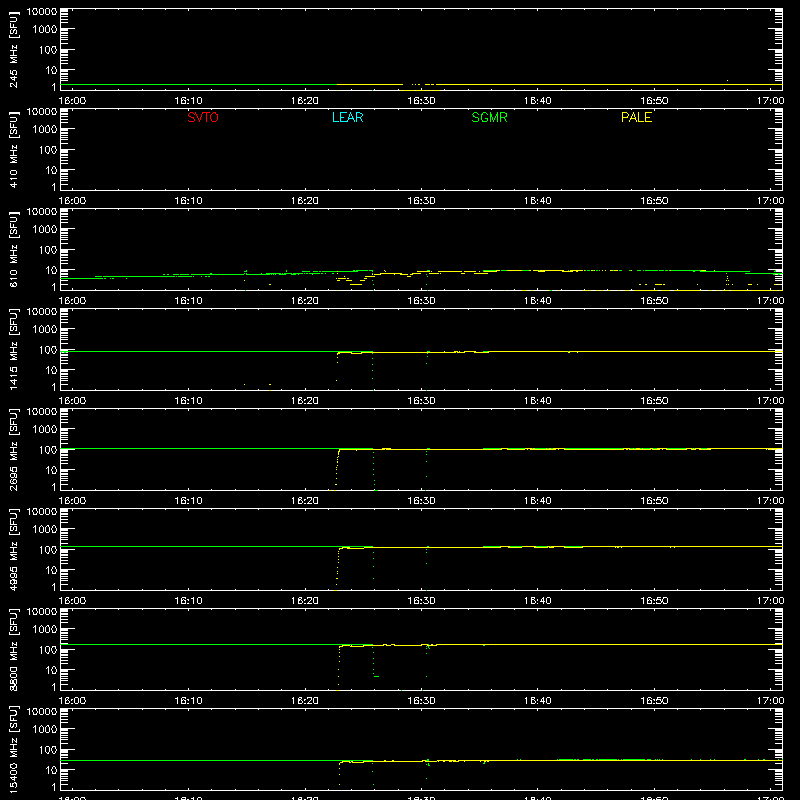Click the green SGMR station label
This screenshot has height=800, width=800.
489,117
